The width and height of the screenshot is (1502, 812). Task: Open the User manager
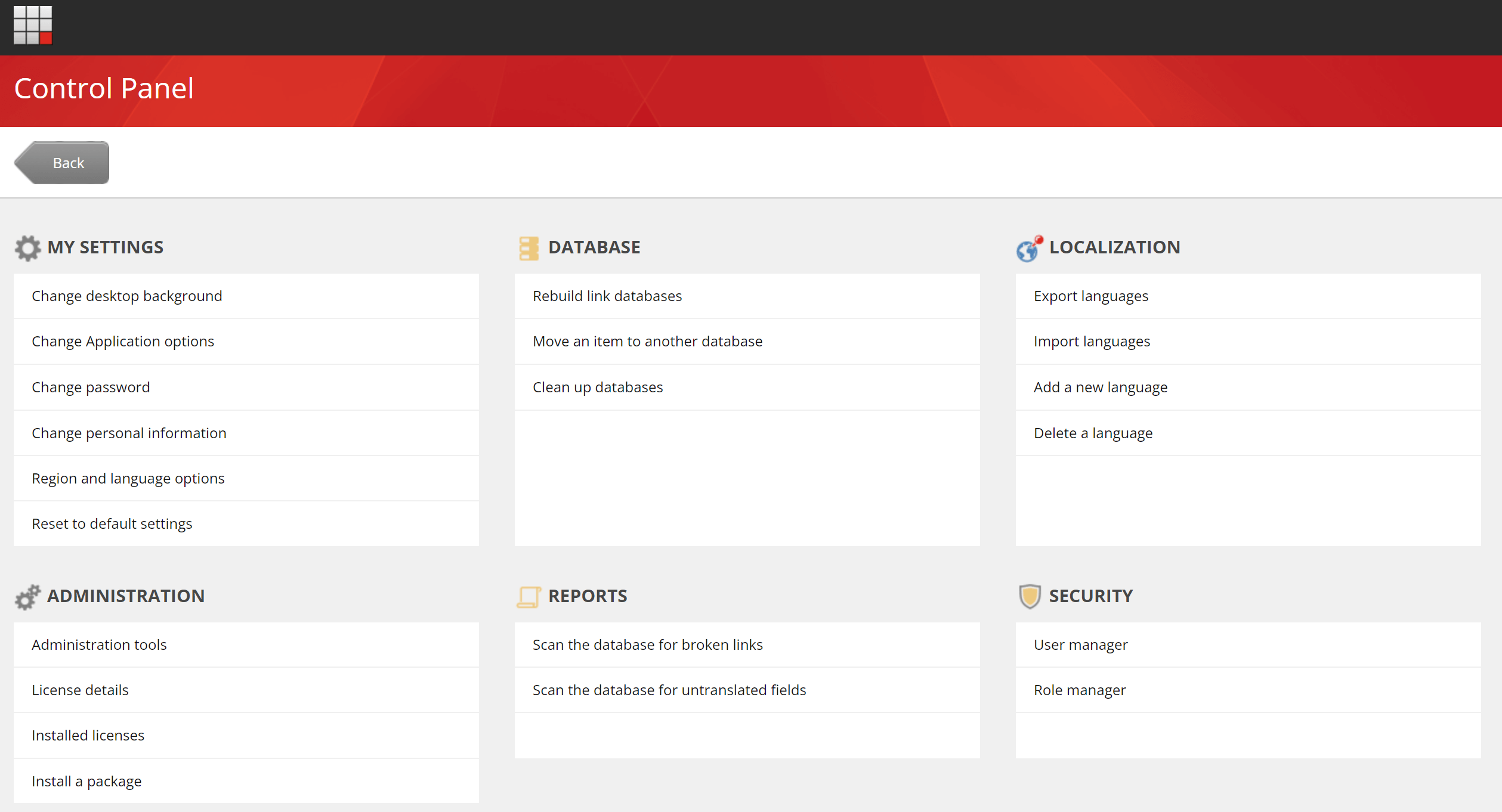click(x=1080, y=645)
